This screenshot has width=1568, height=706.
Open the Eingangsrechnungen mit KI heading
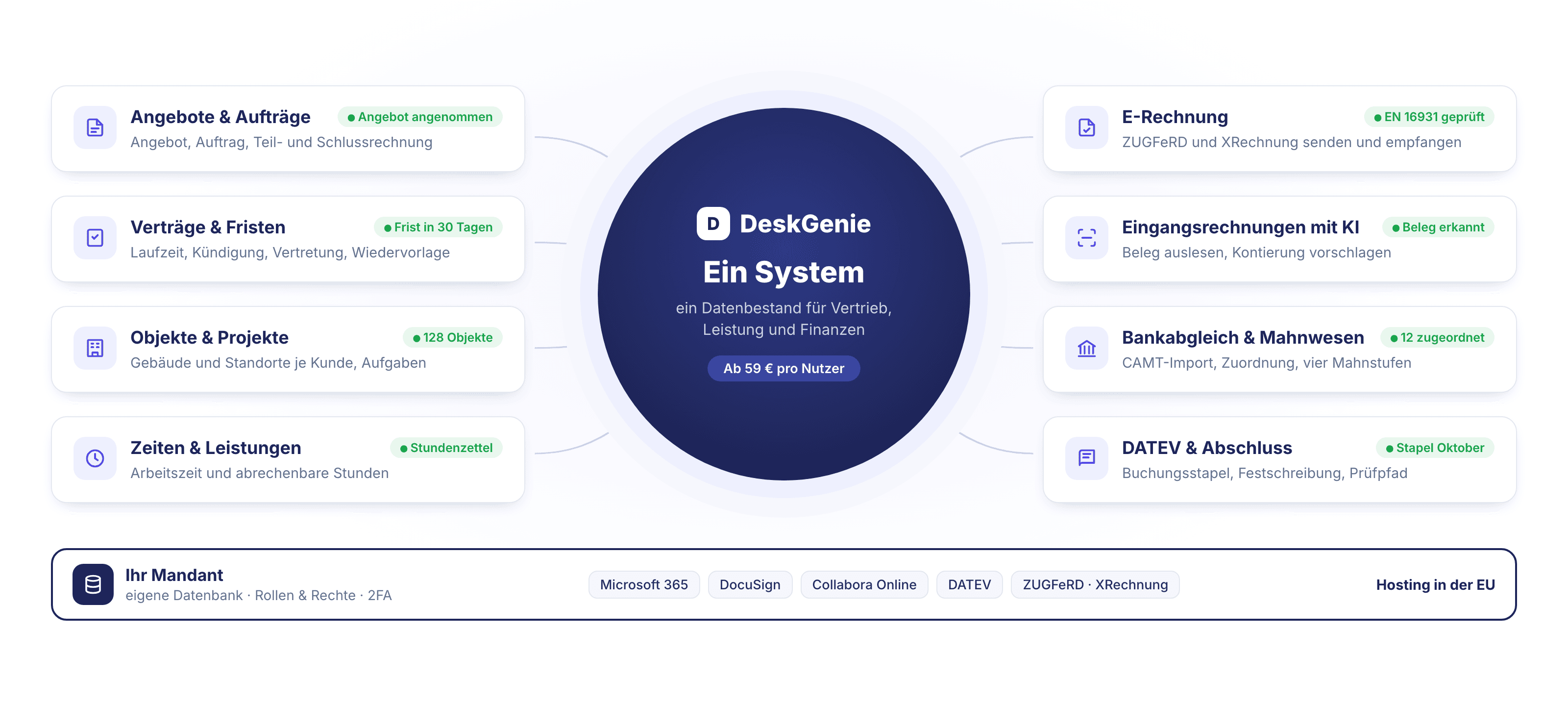click(1241, 227)
